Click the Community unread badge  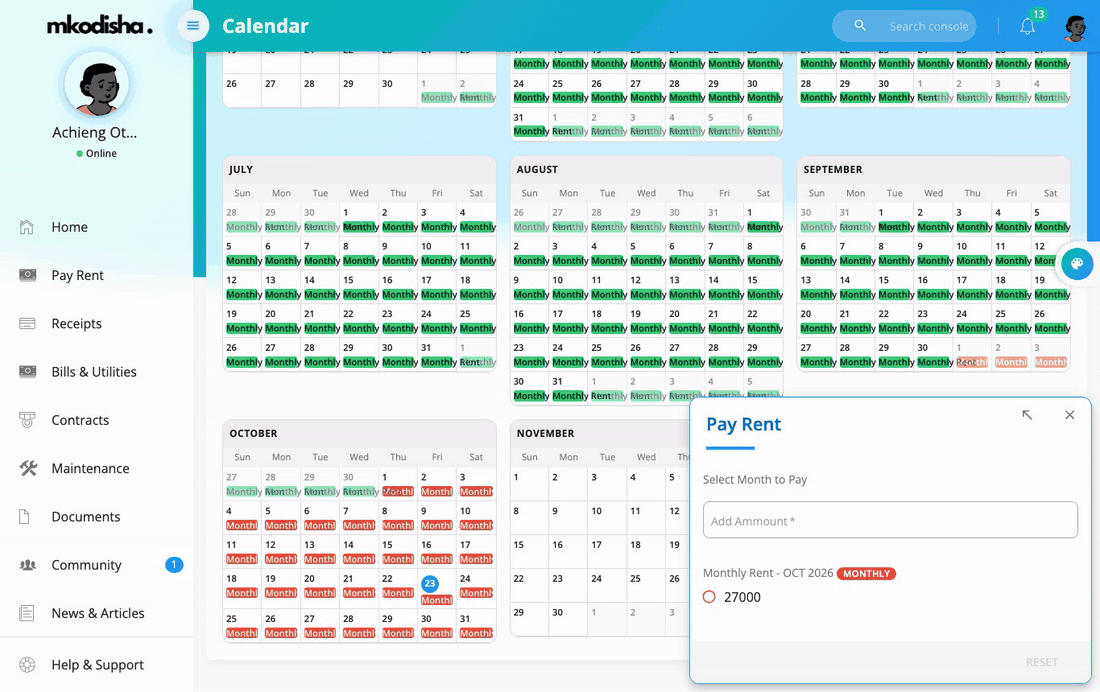pyautogui.click(x=174, y=564)
